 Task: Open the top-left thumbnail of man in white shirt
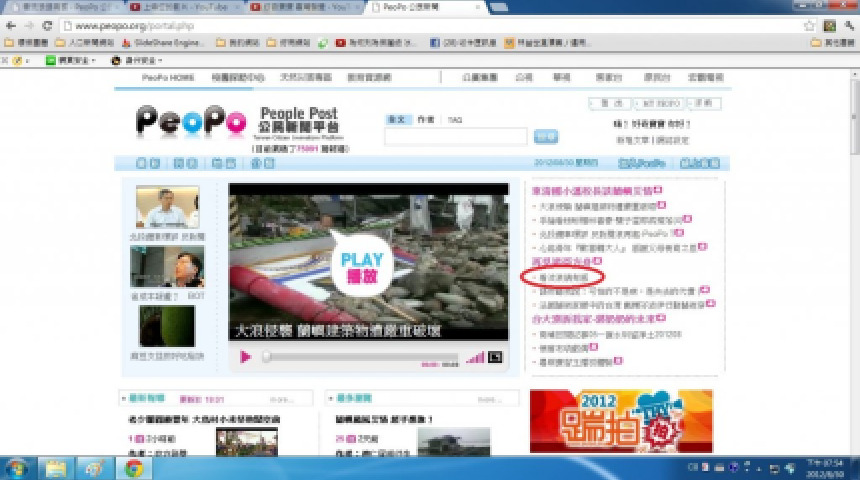[167, 208]
